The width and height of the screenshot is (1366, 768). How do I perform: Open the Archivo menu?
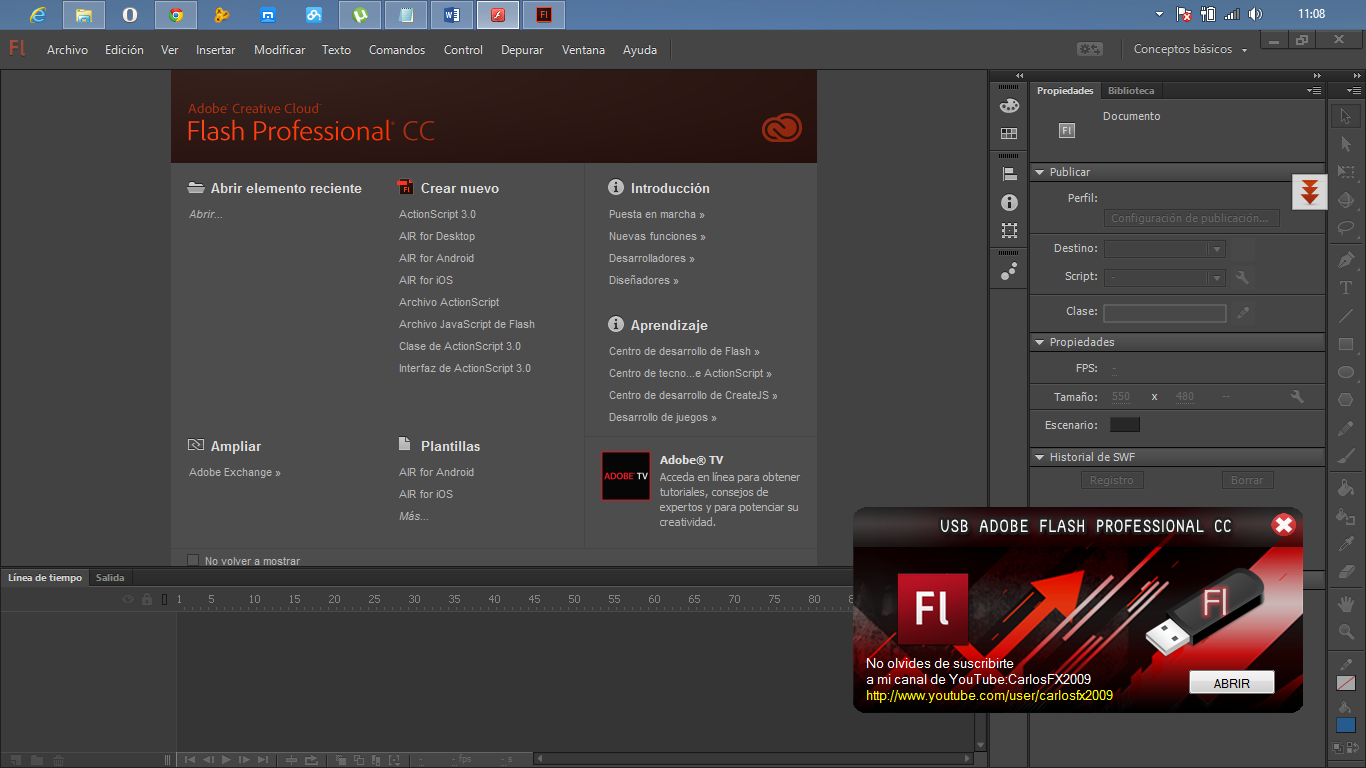coord(67,50)
